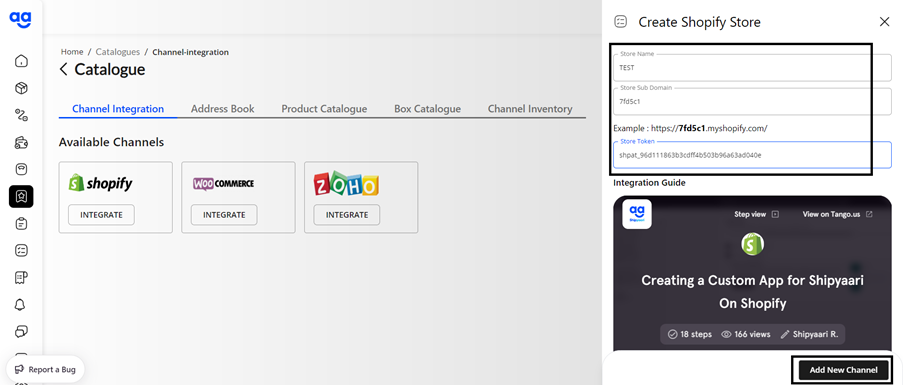Open View on Tango.us link
The height and width of the screenshot is (385, 903).
click(837, 214)
